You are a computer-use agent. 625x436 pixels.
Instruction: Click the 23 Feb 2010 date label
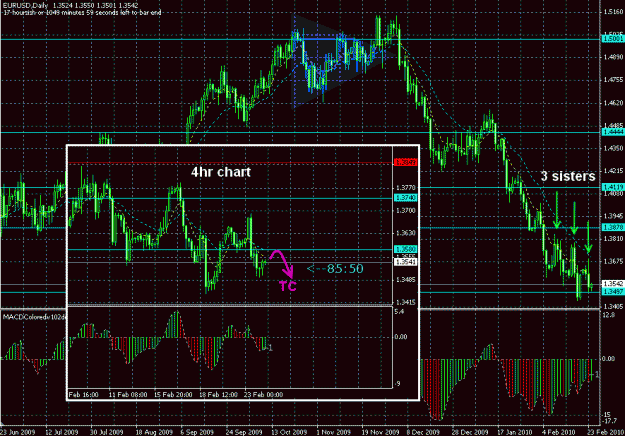605,432
